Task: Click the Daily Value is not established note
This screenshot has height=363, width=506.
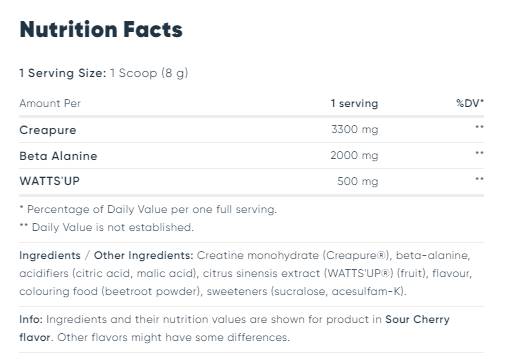Action: [106, 227]
